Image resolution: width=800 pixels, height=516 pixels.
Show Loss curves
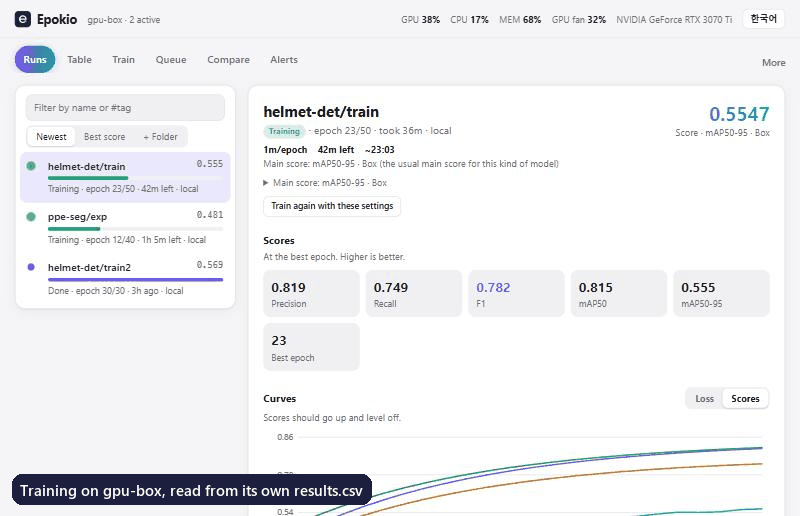704,399
